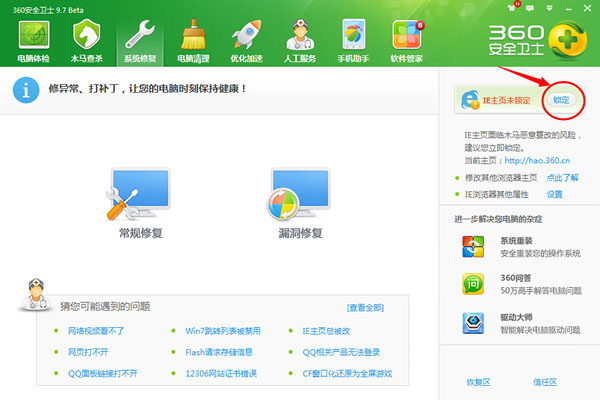Minimize the 360安全卫士 window

point(569,8)
